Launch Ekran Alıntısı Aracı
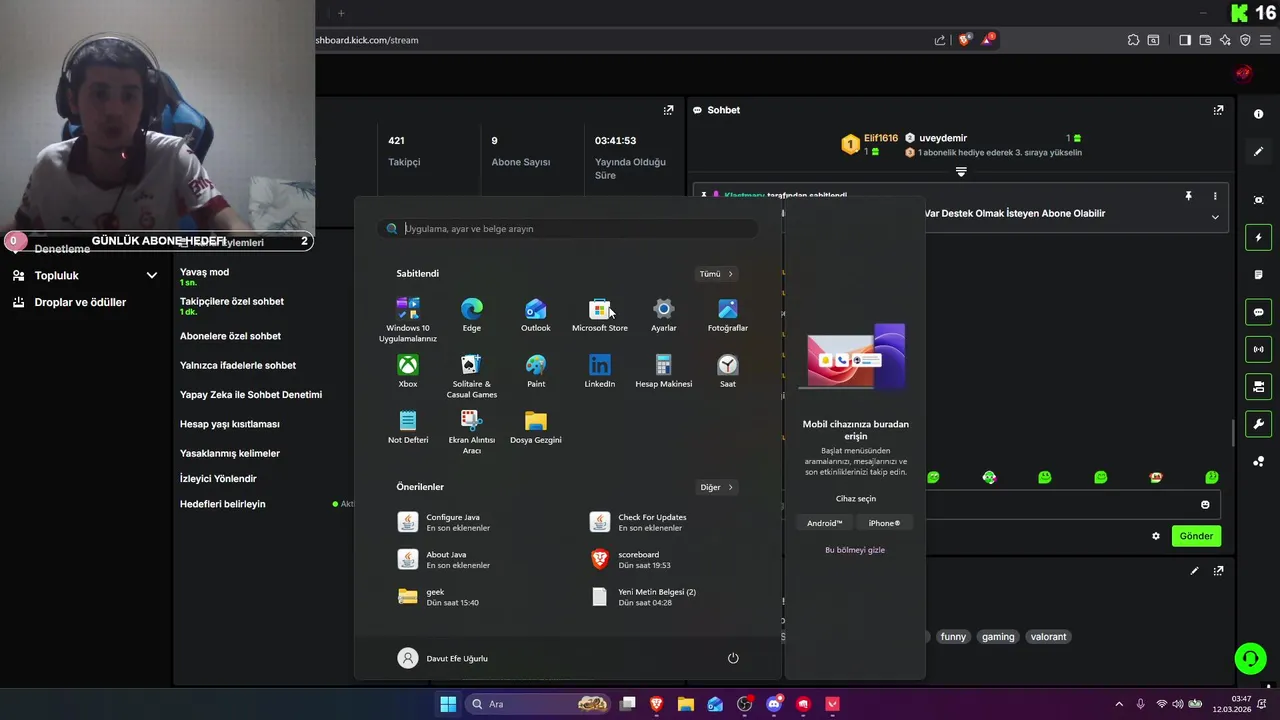Screen dimensions: 1280x720 [472, 432]
